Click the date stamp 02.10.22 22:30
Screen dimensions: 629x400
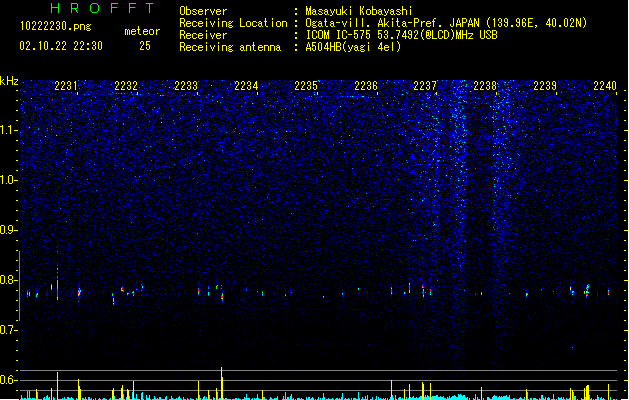61,46
